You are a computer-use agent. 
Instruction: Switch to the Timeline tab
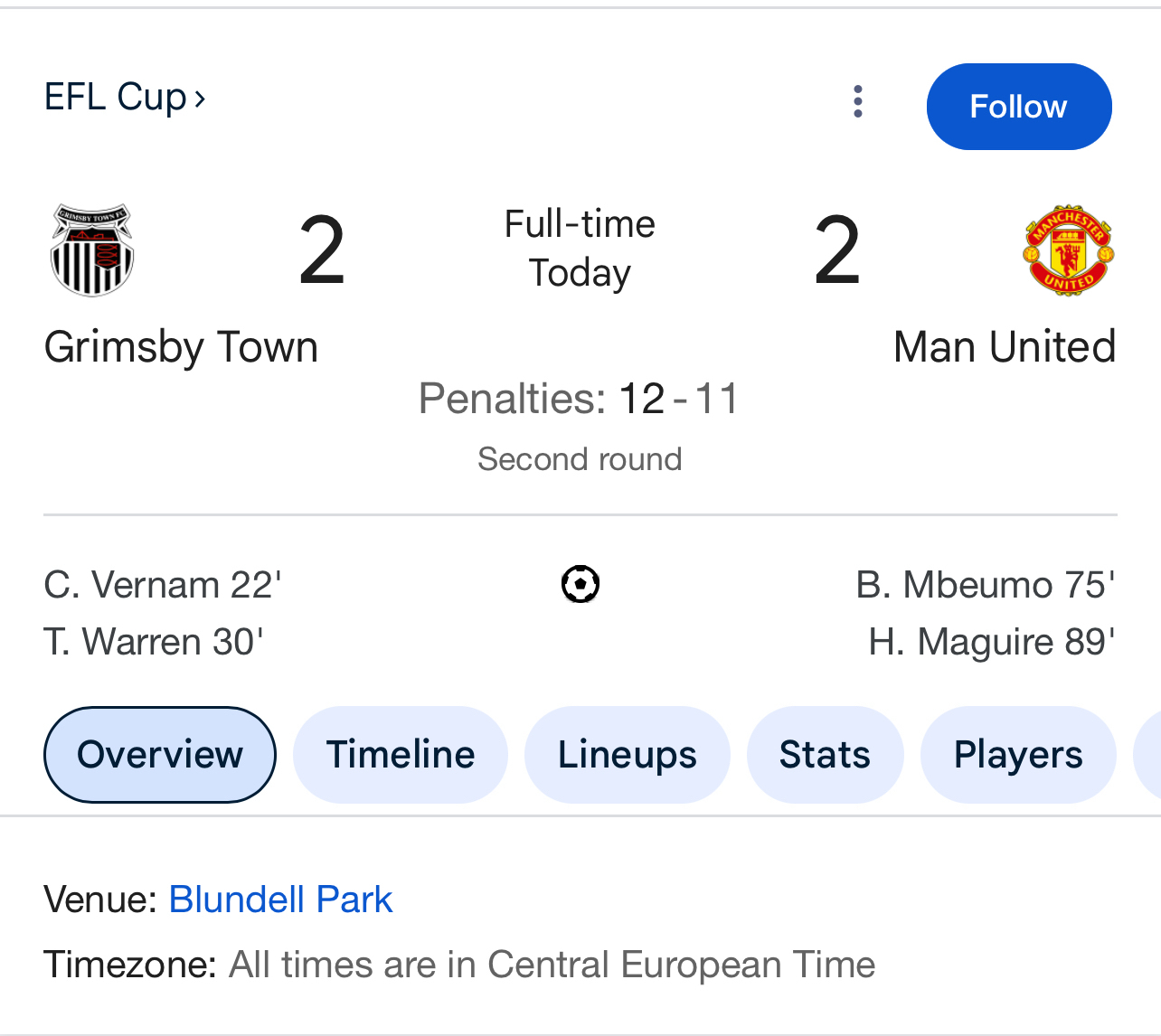click(x=401, y=755)
